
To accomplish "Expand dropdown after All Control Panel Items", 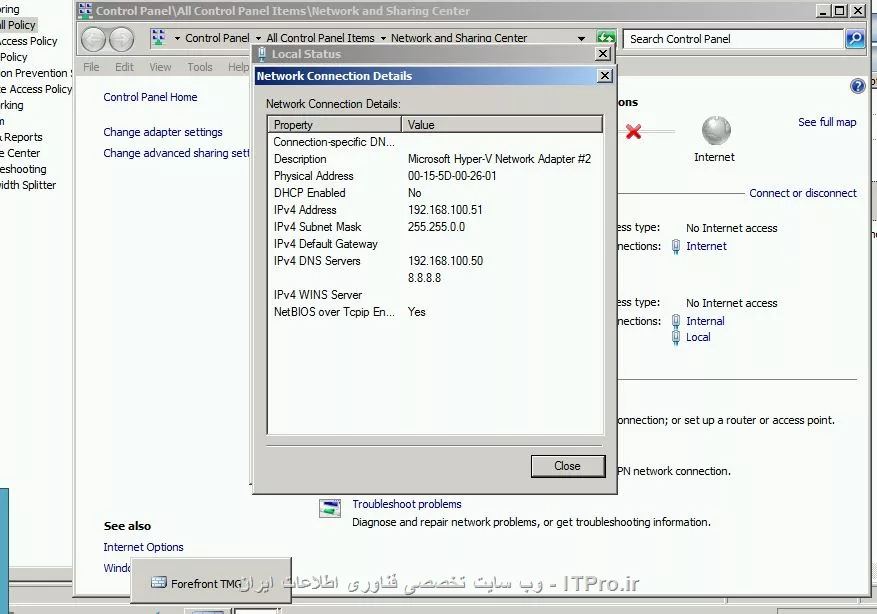I will tap(383, 39).
